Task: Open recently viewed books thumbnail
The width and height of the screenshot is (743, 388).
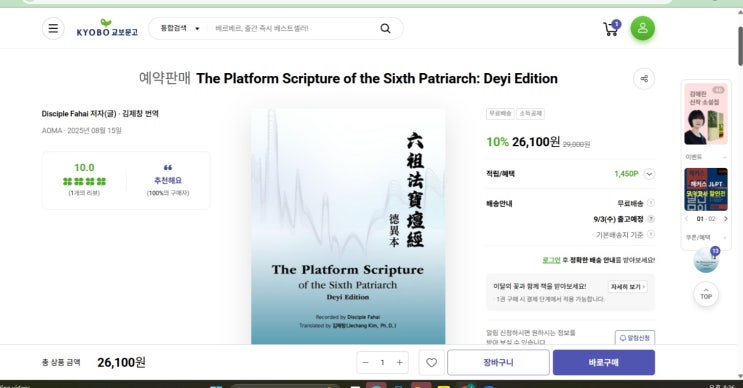Action: [706, 260]
